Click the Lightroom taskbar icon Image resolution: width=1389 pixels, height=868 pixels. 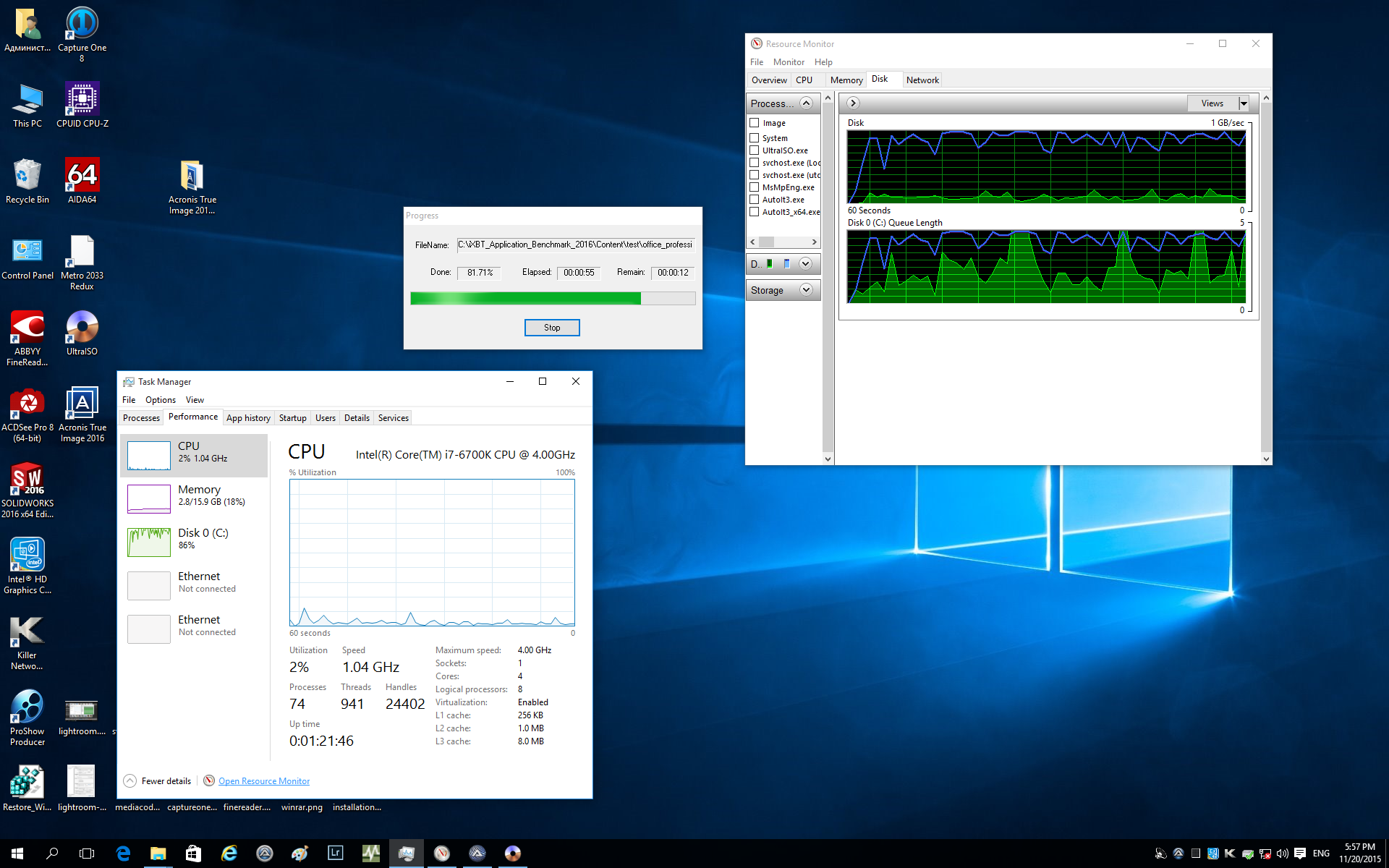pyautogui.click(x=335, y=854)
